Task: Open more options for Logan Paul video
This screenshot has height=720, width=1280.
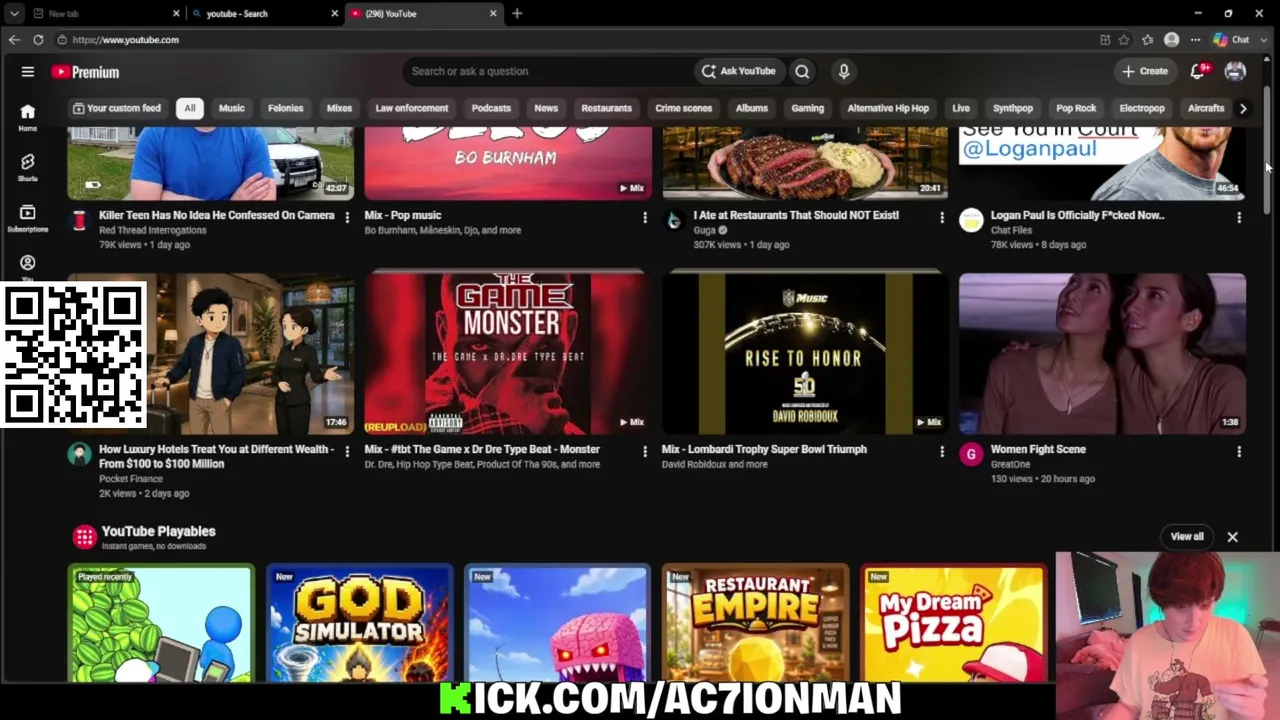Action: click(x=1239, y=217)
